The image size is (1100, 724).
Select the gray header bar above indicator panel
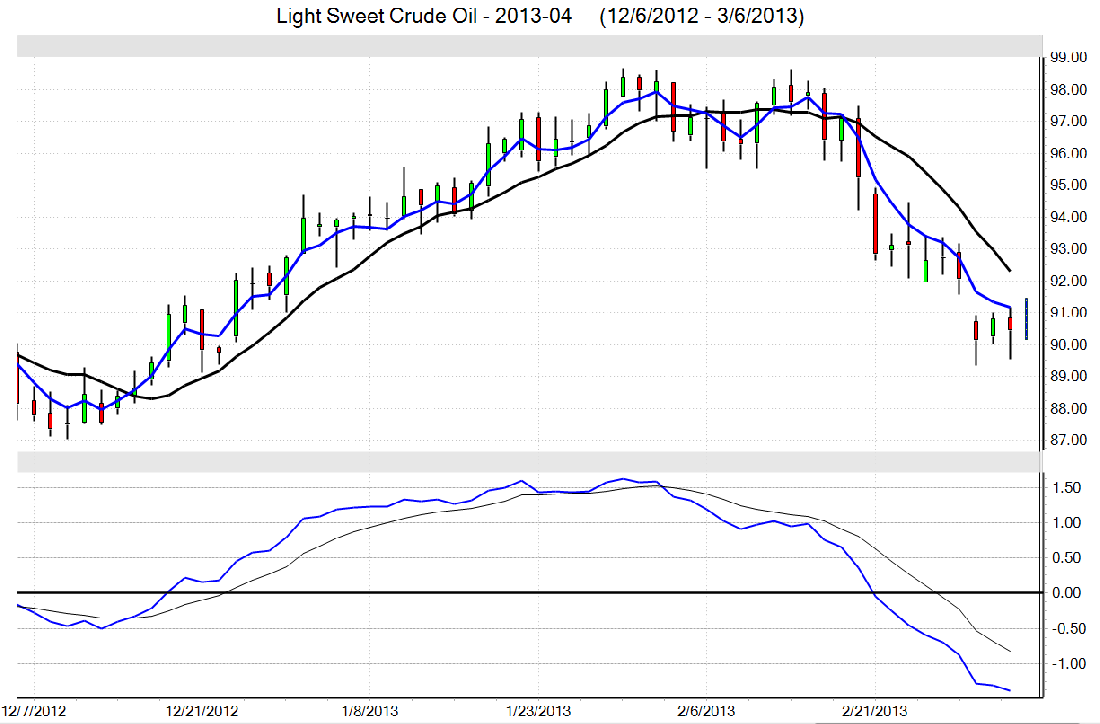click(x=526, y=462)
